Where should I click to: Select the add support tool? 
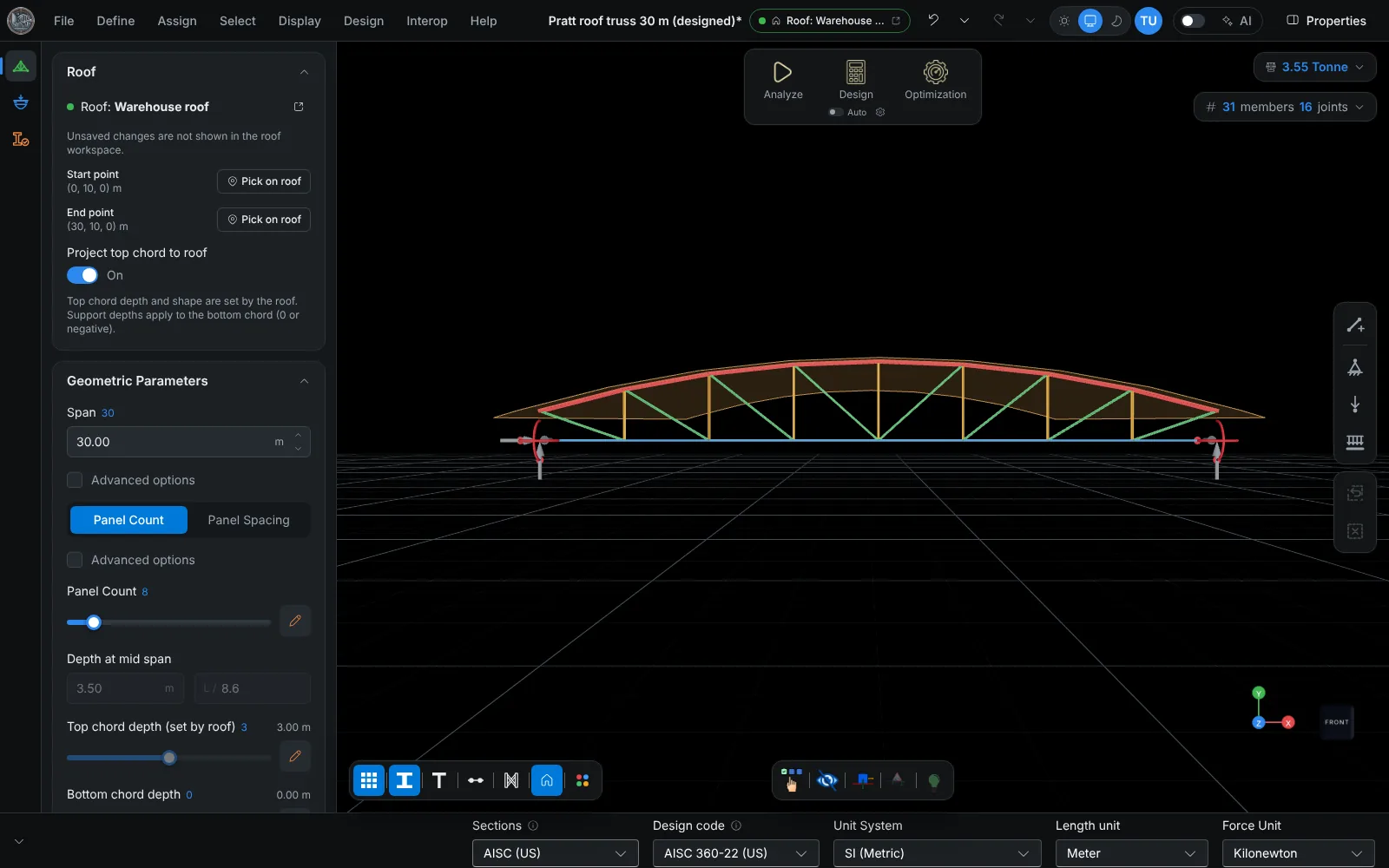tap(1354, 367)
